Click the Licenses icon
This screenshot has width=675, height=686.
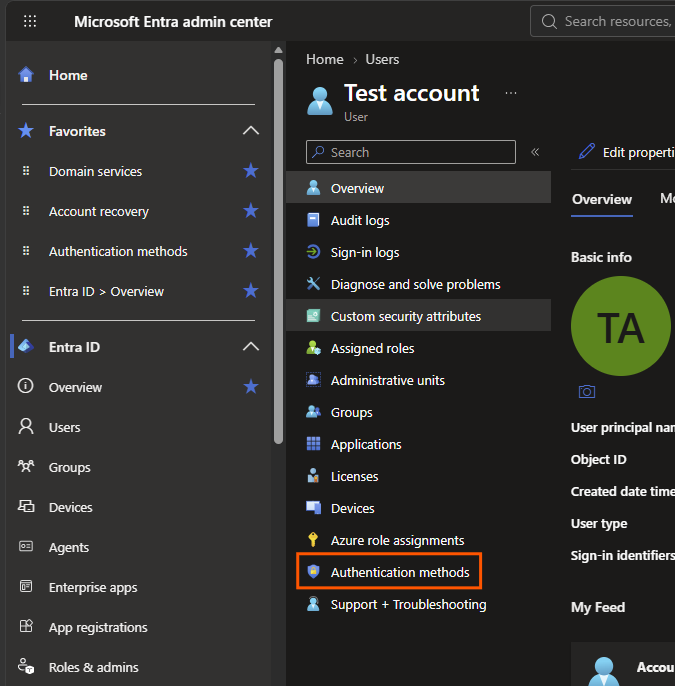(313, 475)
